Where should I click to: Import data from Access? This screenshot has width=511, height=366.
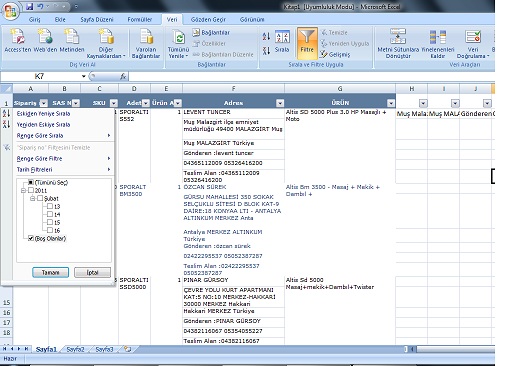point(18,41)
